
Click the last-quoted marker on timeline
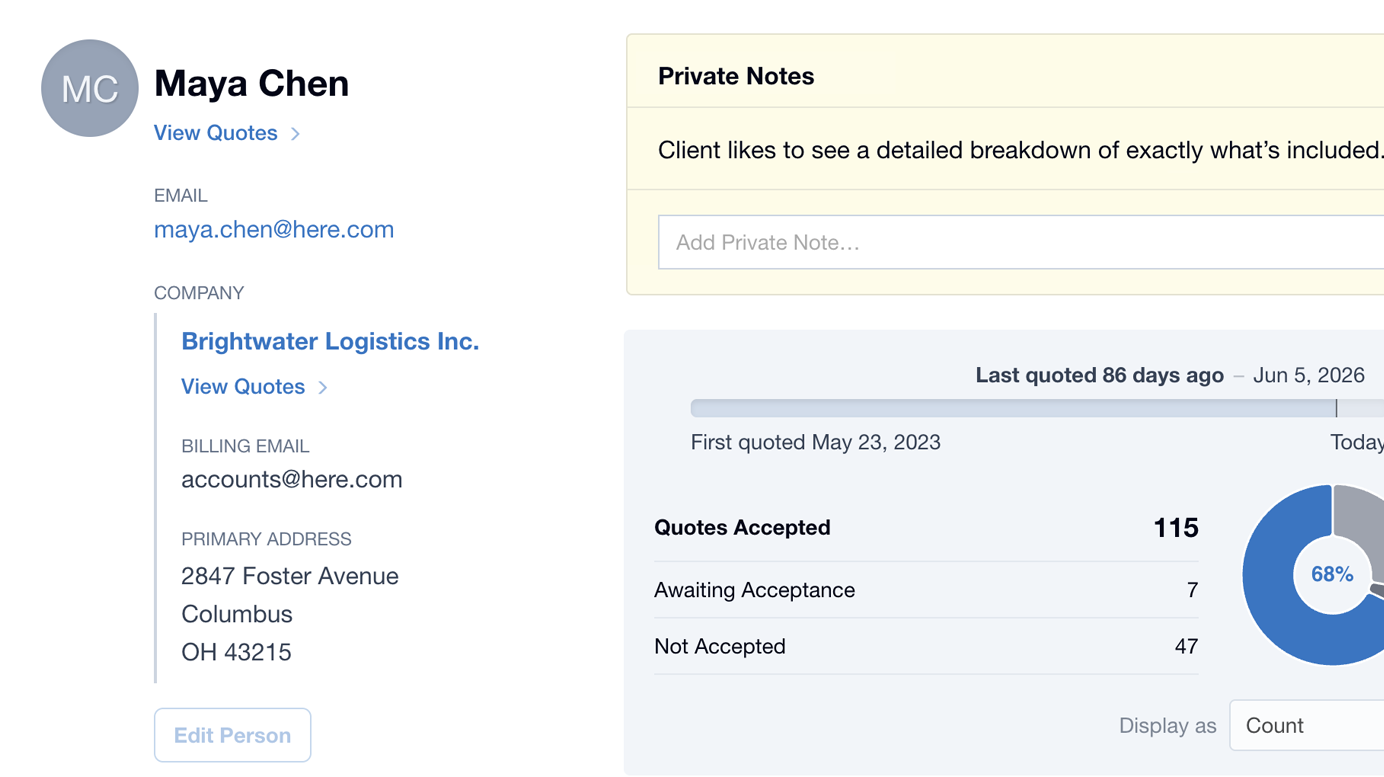click(1336, 408)
